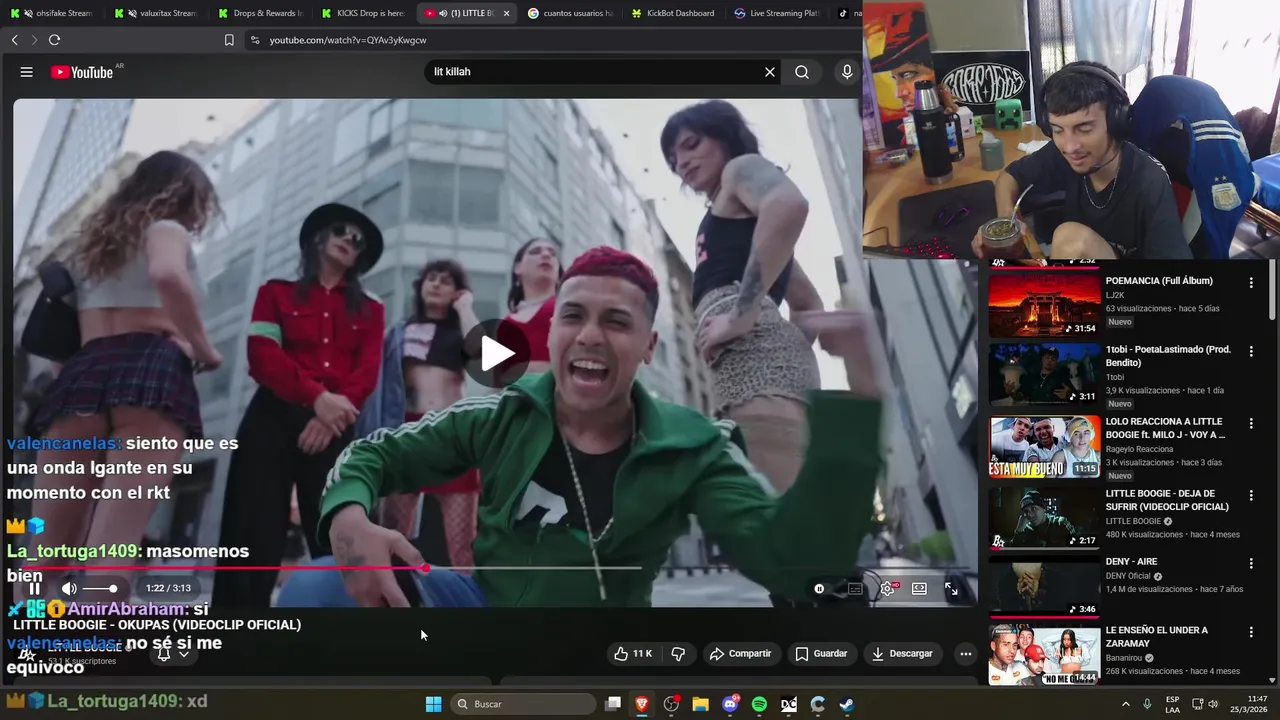Viewport: 1280px width, 720px height.
Task: Switch to 'cuantos usuarios' Google tab
Action: [x=571, y=13]
